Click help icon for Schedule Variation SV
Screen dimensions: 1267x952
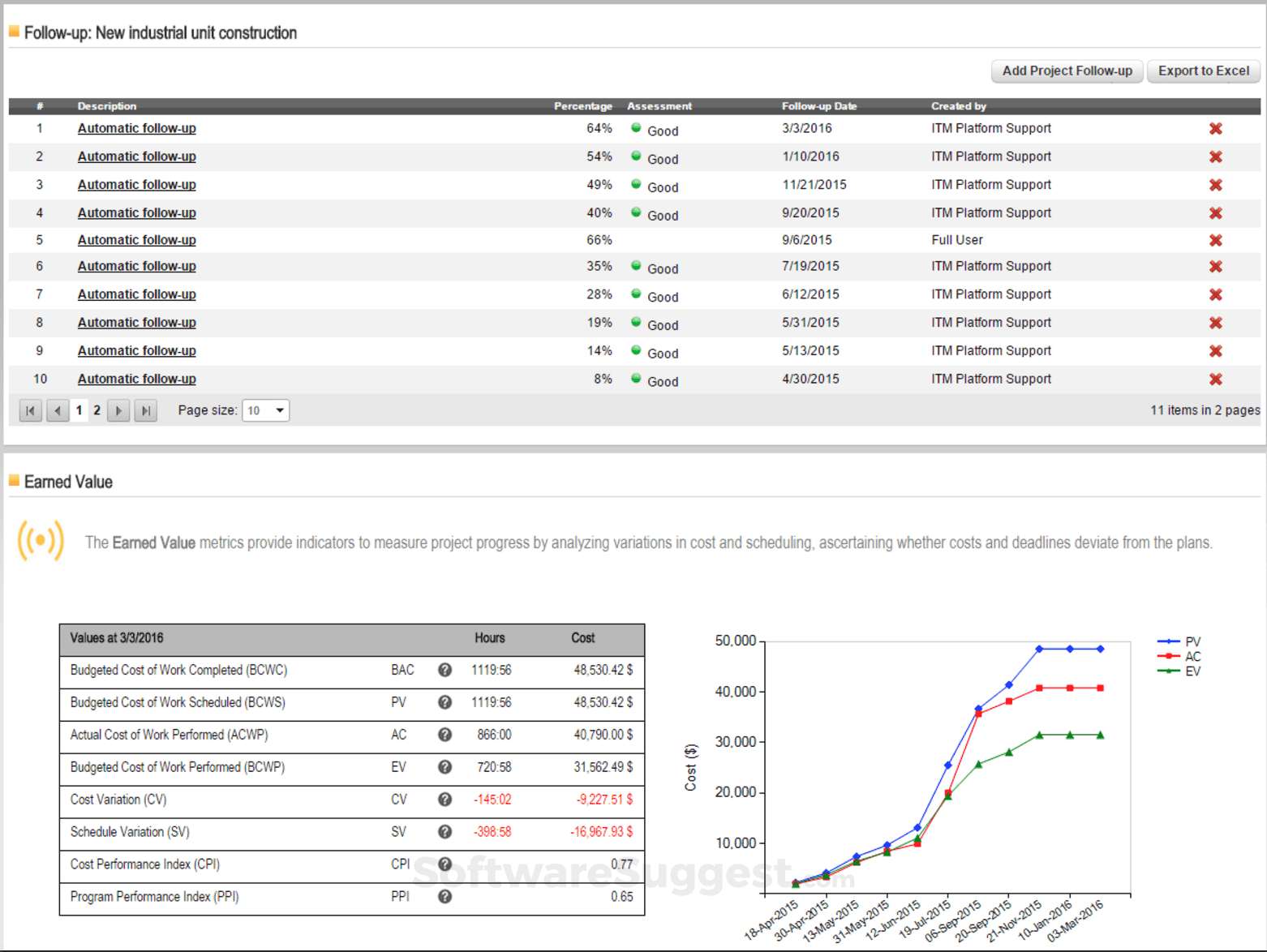(445, 832)
